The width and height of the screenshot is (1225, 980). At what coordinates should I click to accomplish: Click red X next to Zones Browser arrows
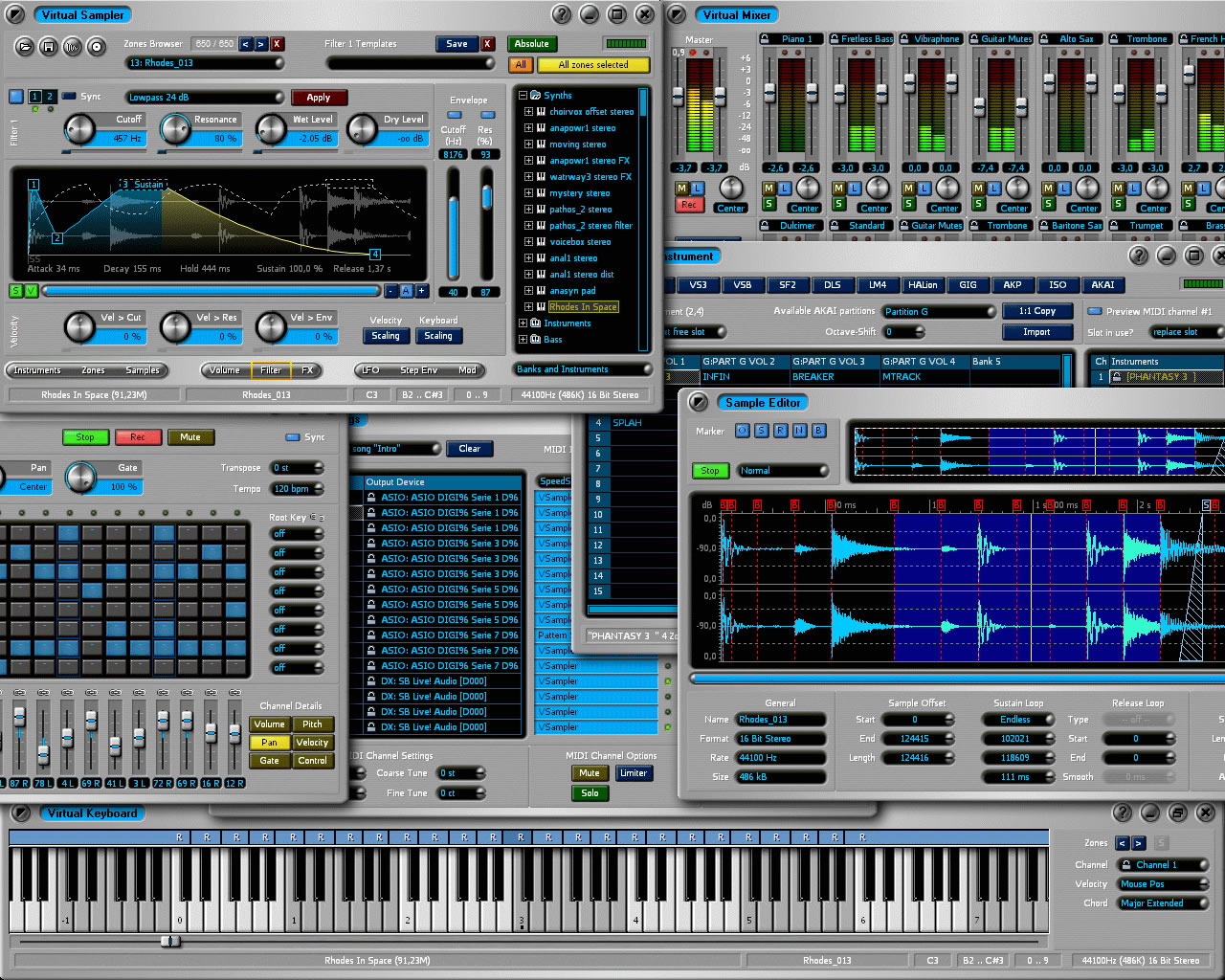tap(278, 44)
